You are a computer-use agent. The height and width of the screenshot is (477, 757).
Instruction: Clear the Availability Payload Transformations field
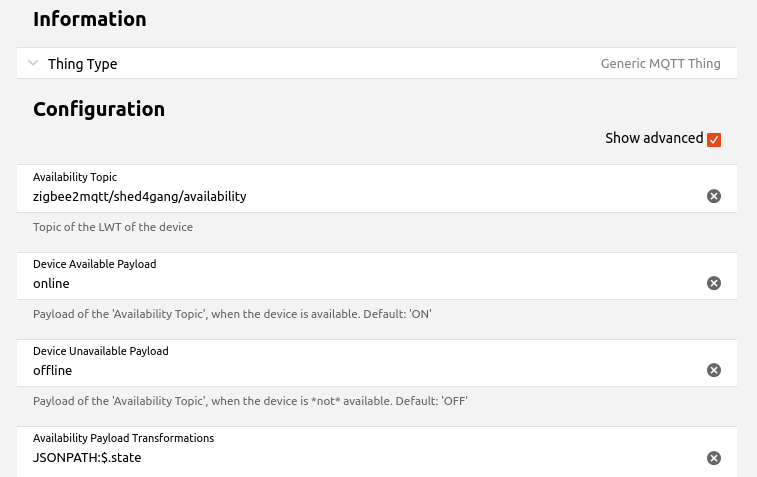click(714, 458)
